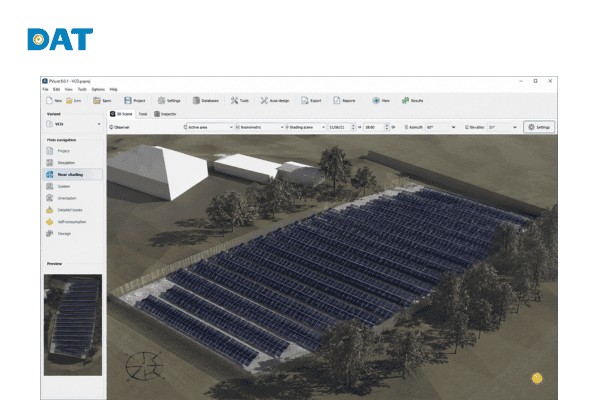Switch to the Inspector tab
Screen dimensions: 600x400
(x=165, y=114)
